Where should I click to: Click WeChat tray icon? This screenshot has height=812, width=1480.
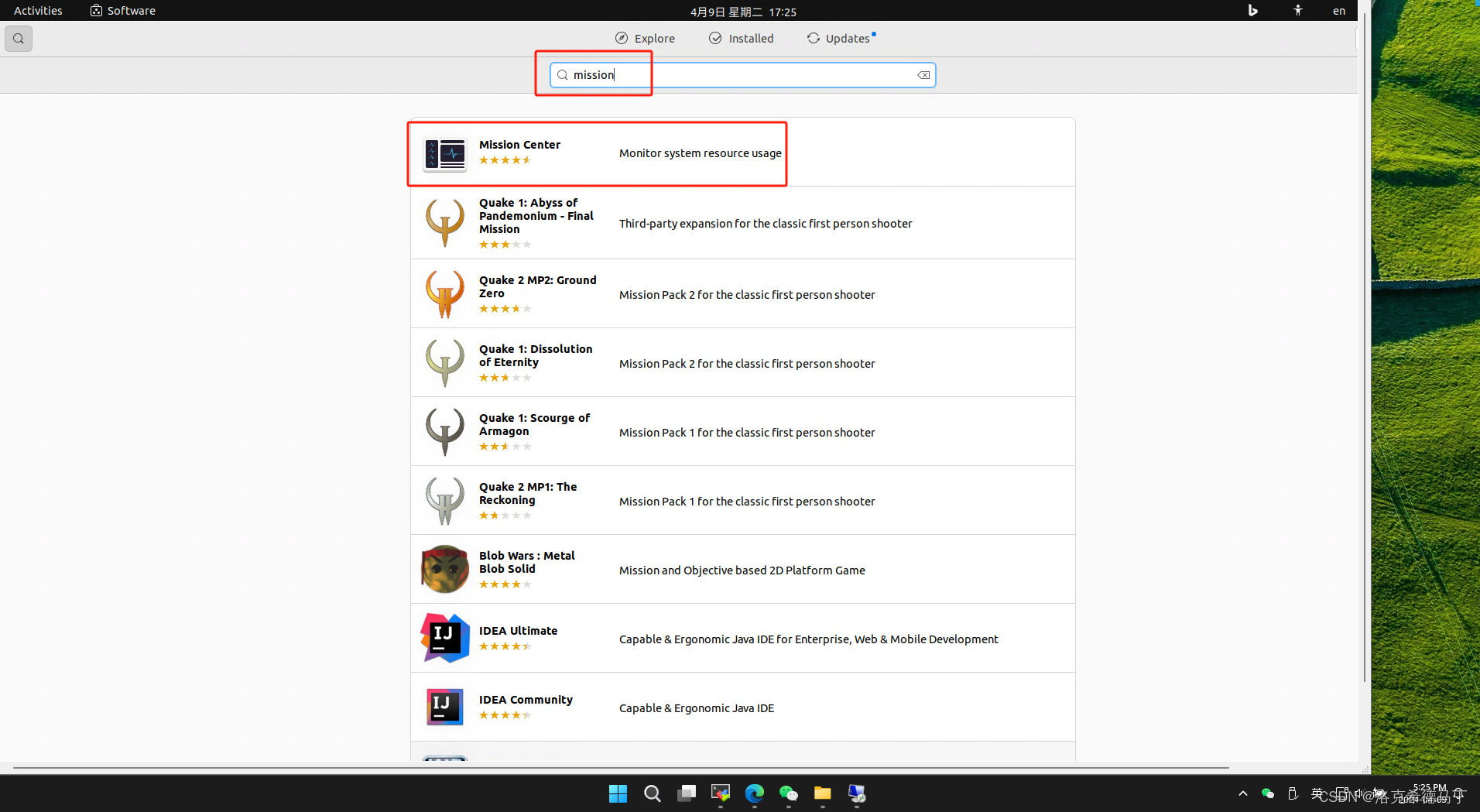[x=1267, y=793]
